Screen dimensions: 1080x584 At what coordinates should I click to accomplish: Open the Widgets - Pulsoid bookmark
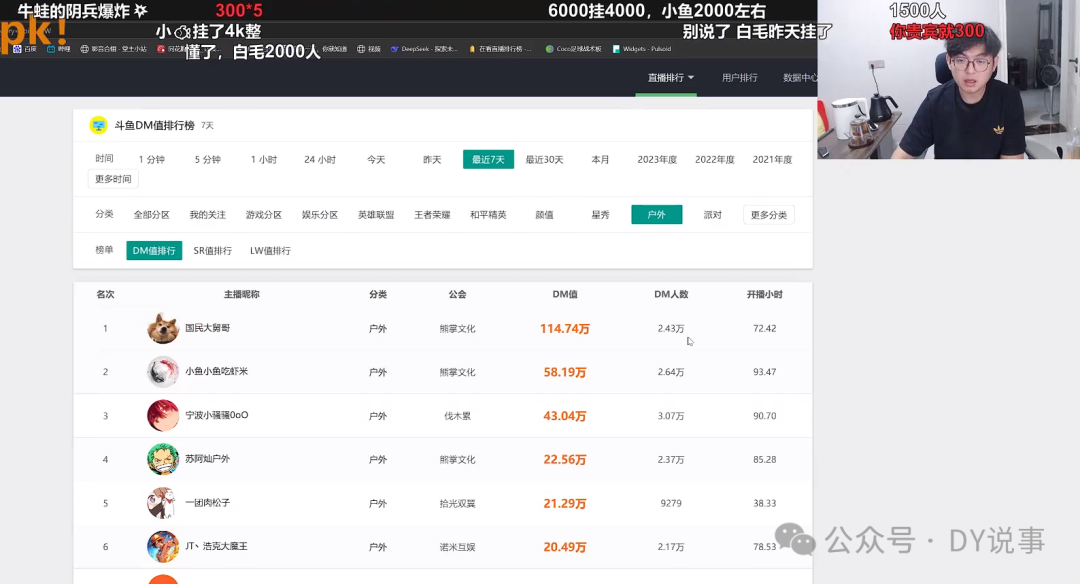tap(641, 49)
